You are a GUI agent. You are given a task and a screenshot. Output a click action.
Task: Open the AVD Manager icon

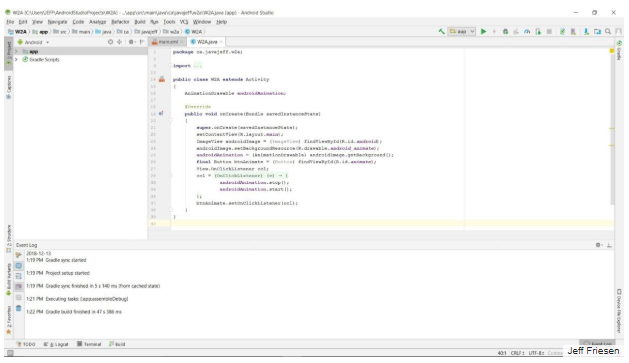(573, 31)
